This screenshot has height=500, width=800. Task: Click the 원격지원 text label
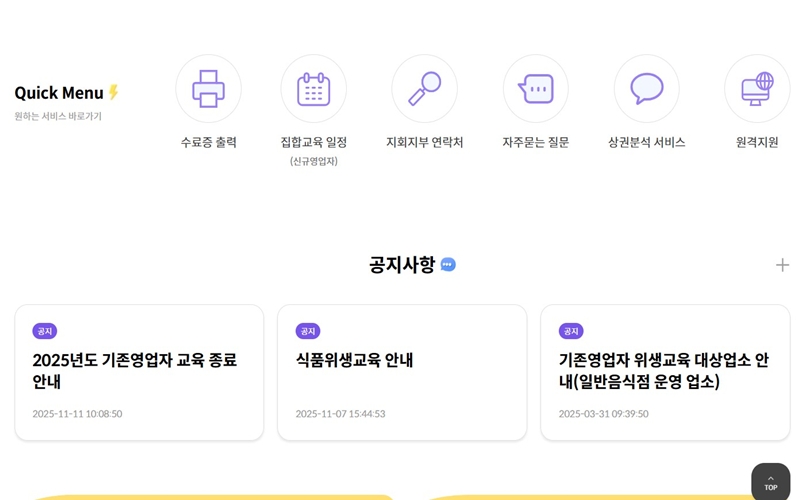pyautogui.click(x=757, y=142)
